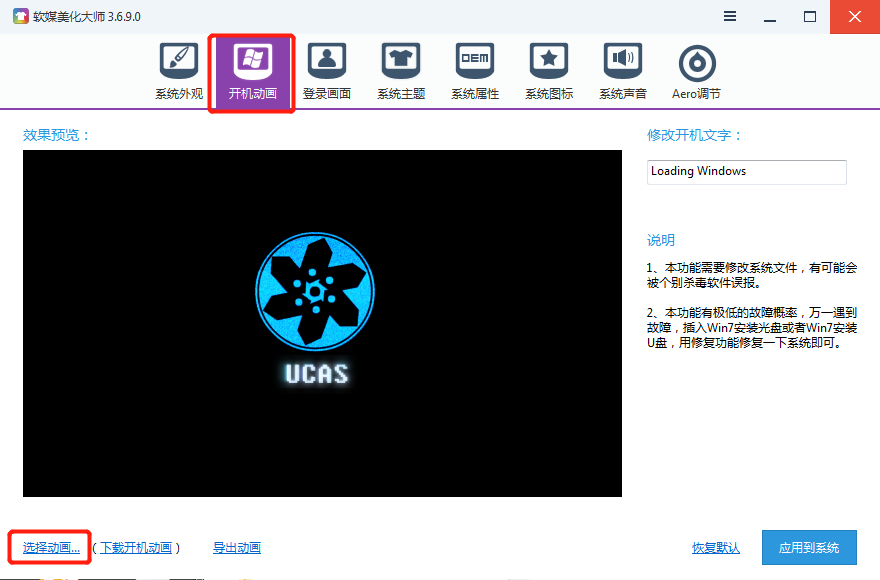The height and width of the screenshot is (580, 880).
Task: Maximize the application window
Action: [809, 17]
